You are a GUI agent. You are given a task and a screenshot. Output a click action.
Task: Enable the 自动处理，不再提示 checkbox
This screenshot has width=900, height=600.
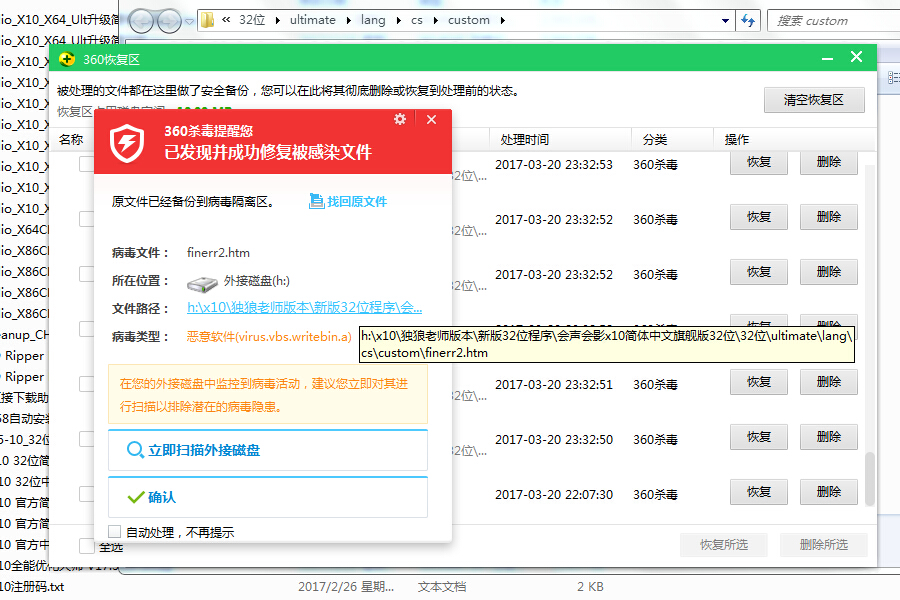(115, 532)
